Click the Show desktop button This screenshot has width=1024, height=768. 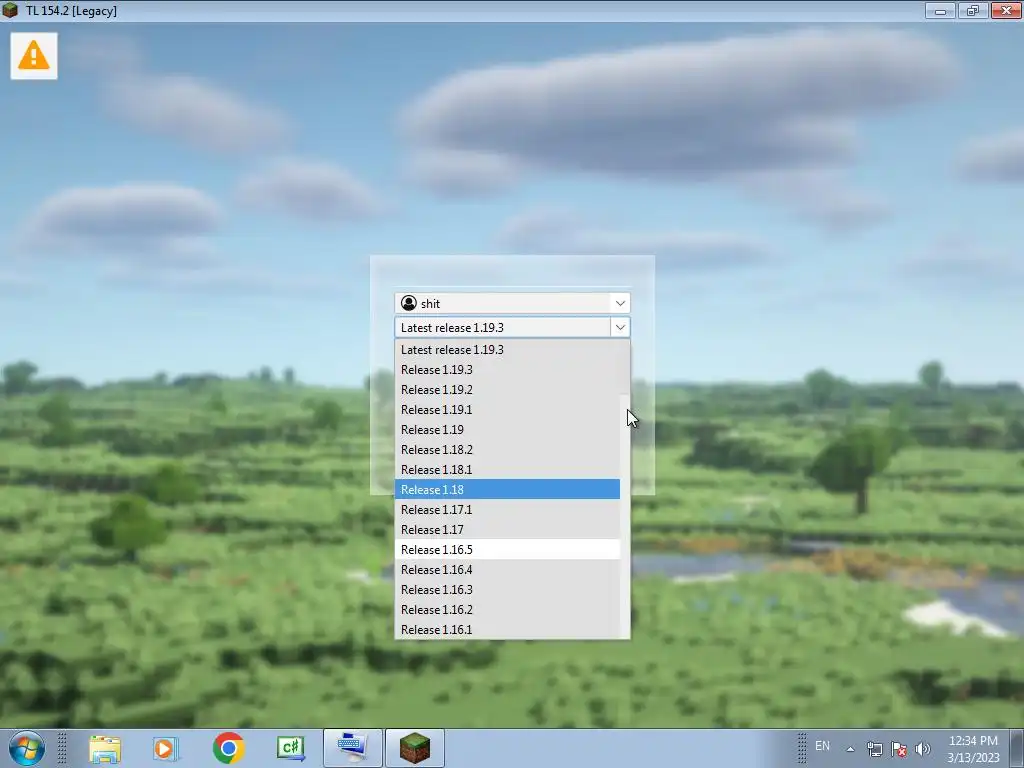point(1017,748)
